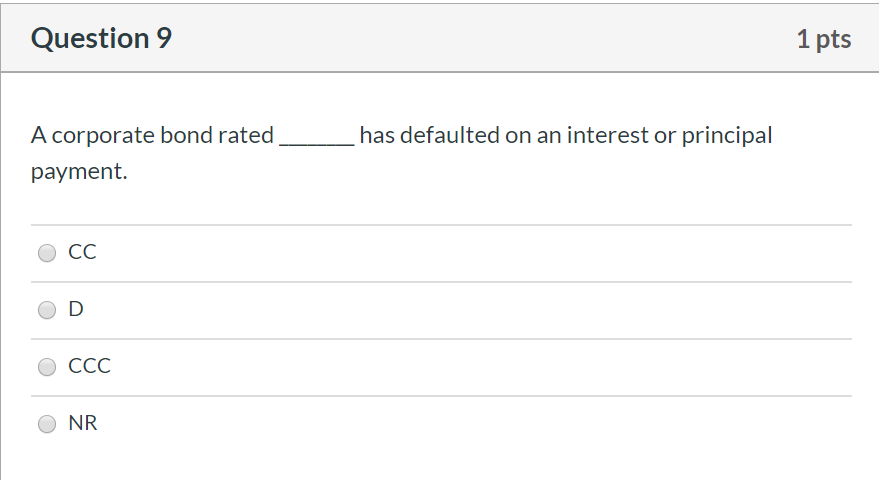The height and width of the screenshot is (480, 879).
Task: Click the word corporate in the question
Action: 103,136
